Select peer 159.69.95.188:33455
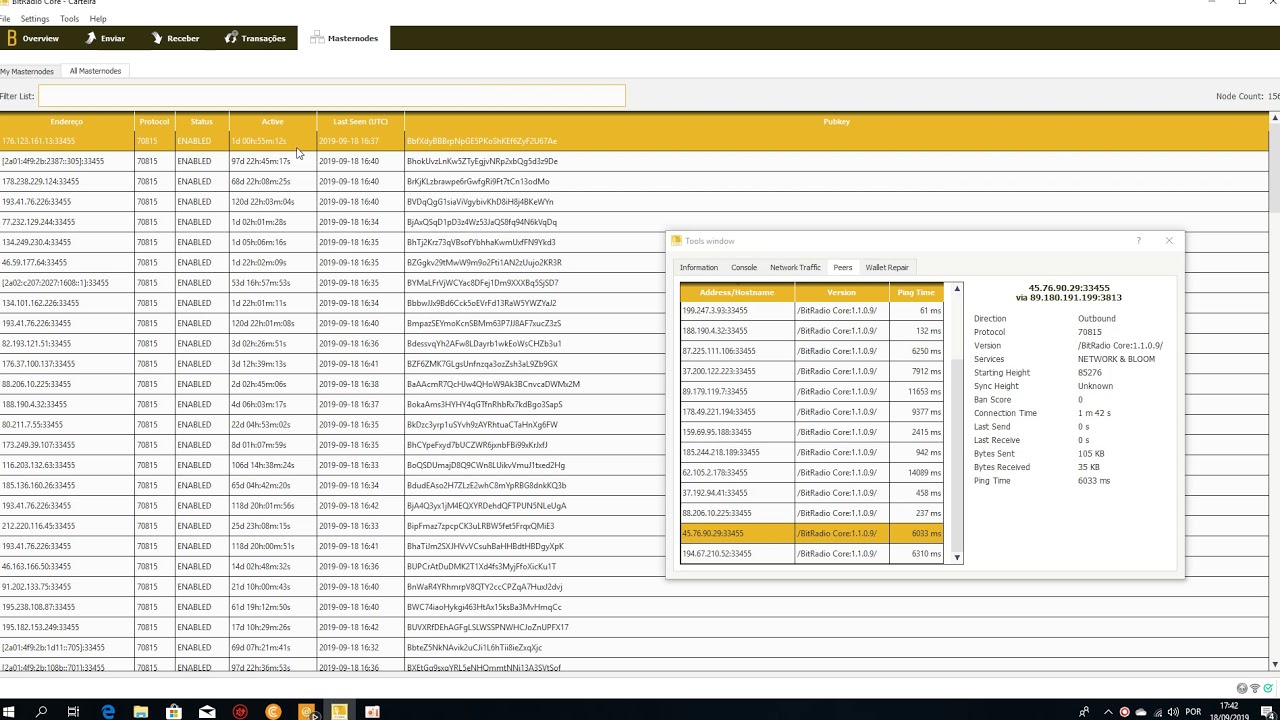This screenshot has width=1280, height=720. [812, 432]
